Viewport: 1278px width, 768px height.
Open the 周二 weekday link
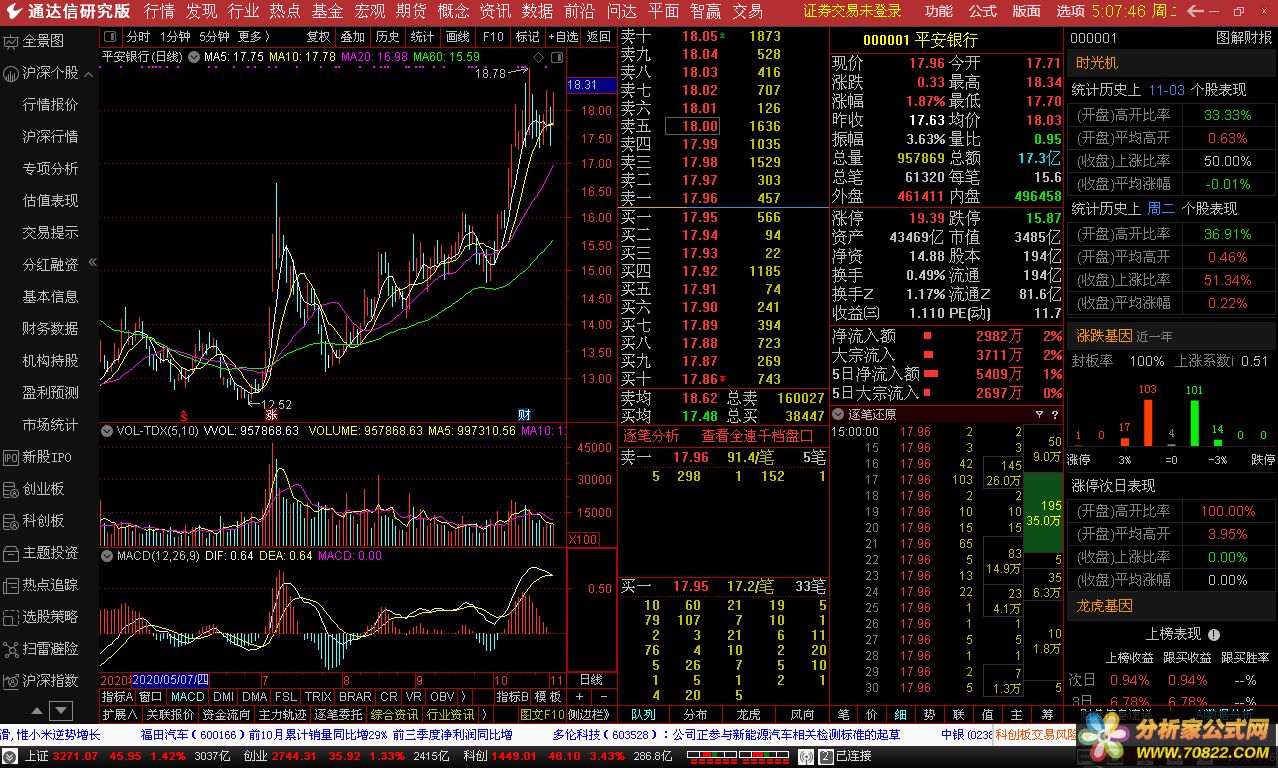pyautogui.click(x=1160, y=208)
